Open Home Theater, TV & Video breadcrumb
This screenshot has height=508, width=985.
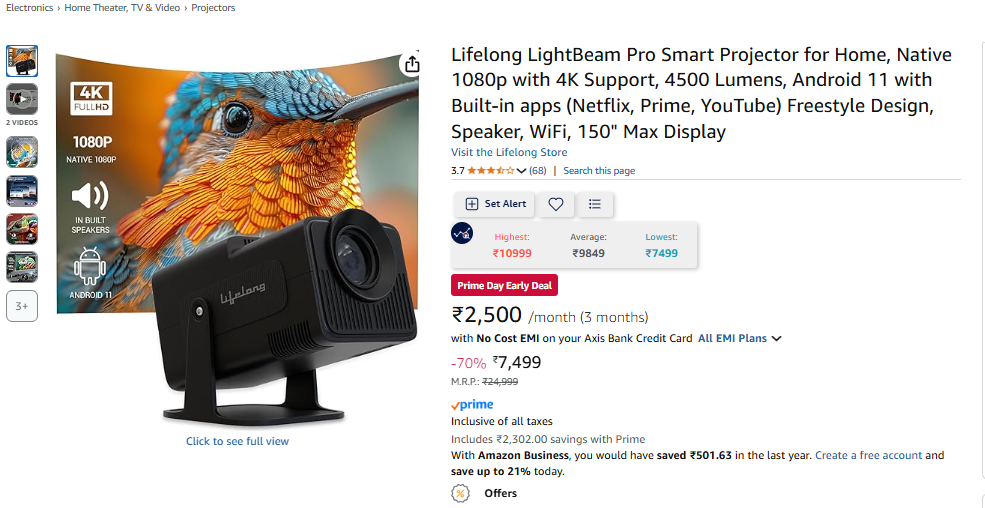(x=123, y=8)
